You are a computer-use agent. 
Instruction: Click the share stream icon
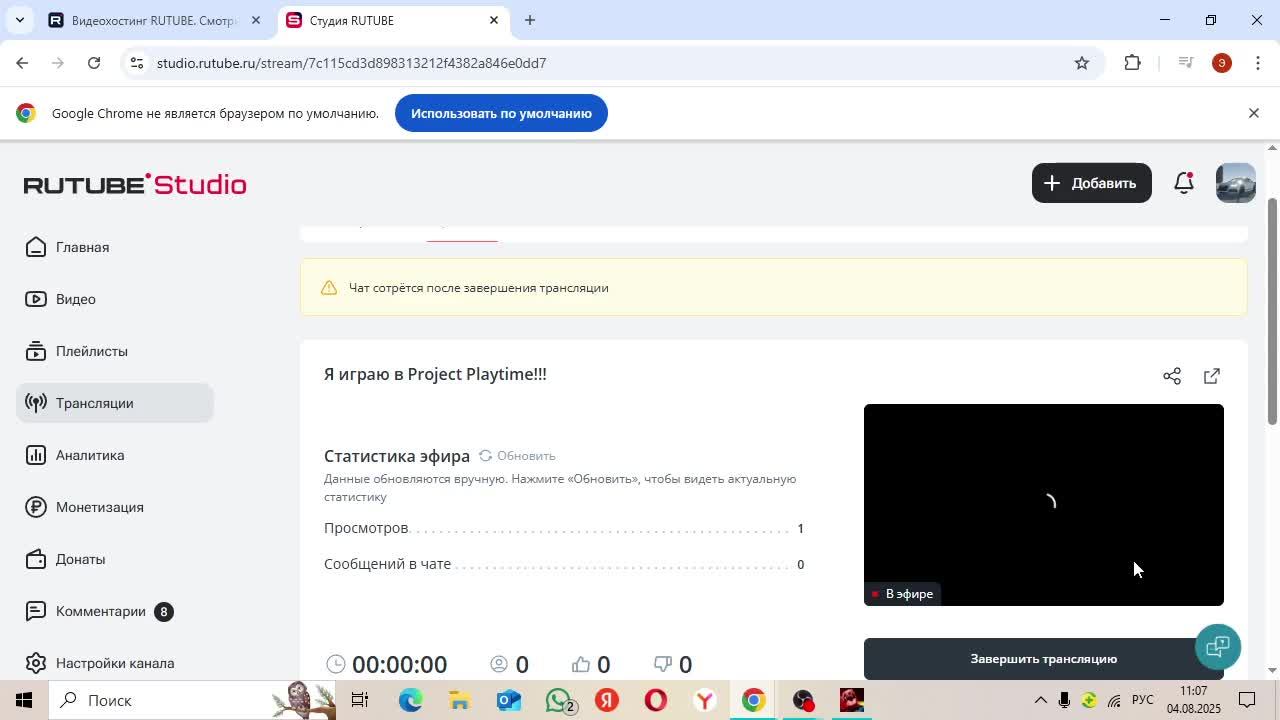pyautogui.click(x=1172, y=376)
